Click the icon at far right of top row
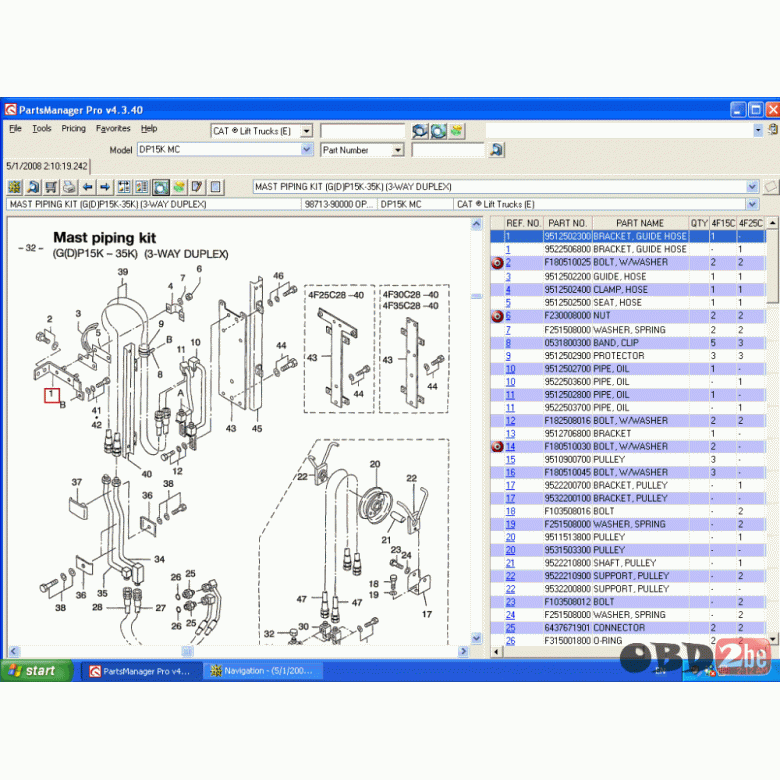Image resolution: width=780 pixels, height=780 pixels. coord(773,129)
